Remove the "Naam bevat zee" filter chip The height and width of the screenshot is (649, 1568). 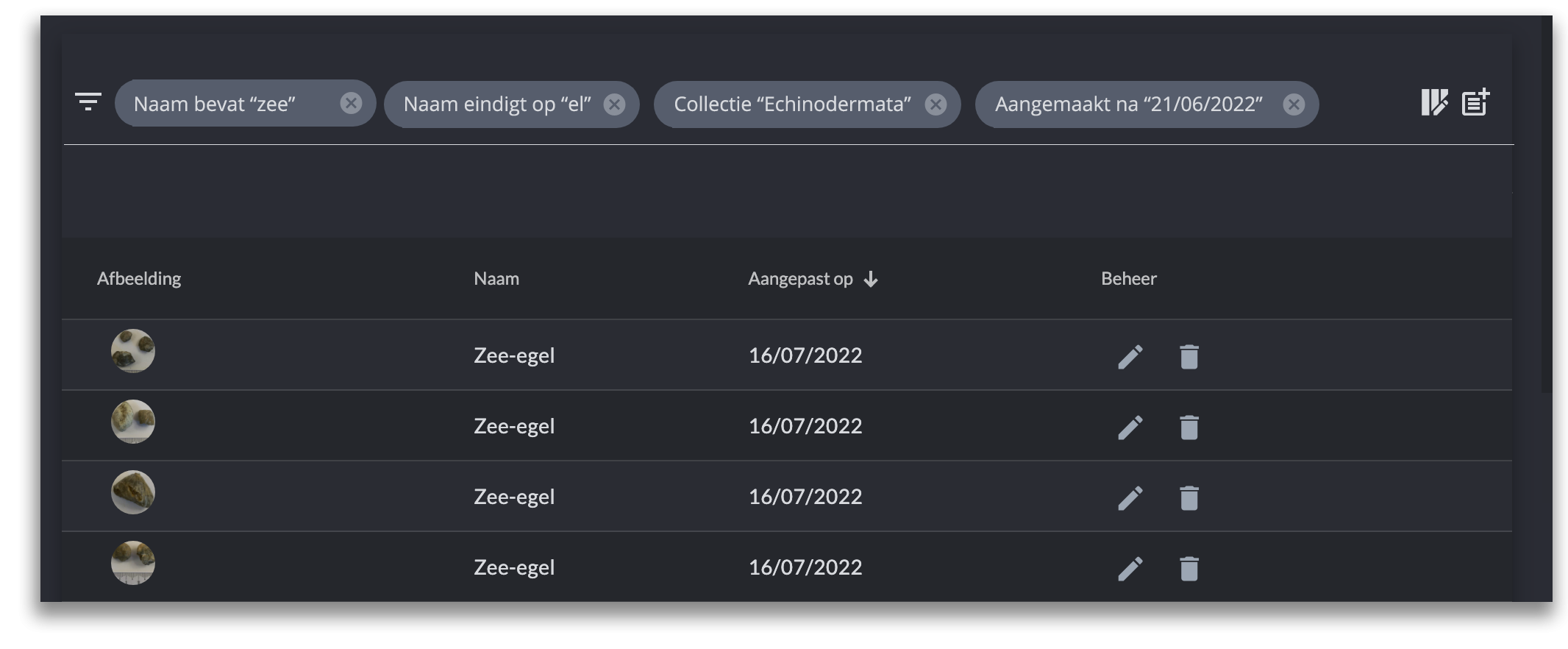[351, 104]
